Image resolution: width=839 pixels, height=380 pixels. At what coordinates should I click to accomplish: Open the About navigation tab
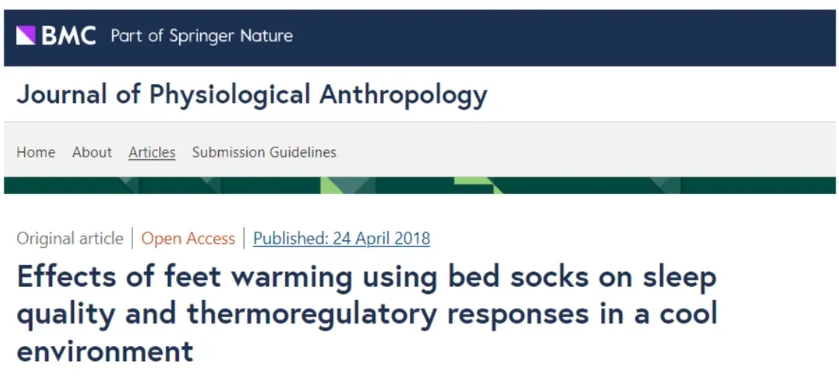click(92, 153)
